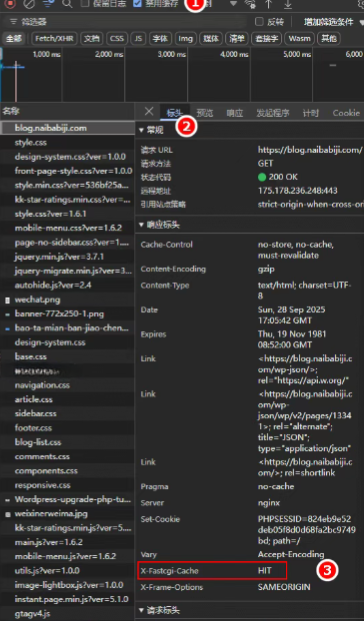364x621 pixels.
Task: Switch to the 发起程序 tab
Action: pyautogui.click(x=273, y=113)
